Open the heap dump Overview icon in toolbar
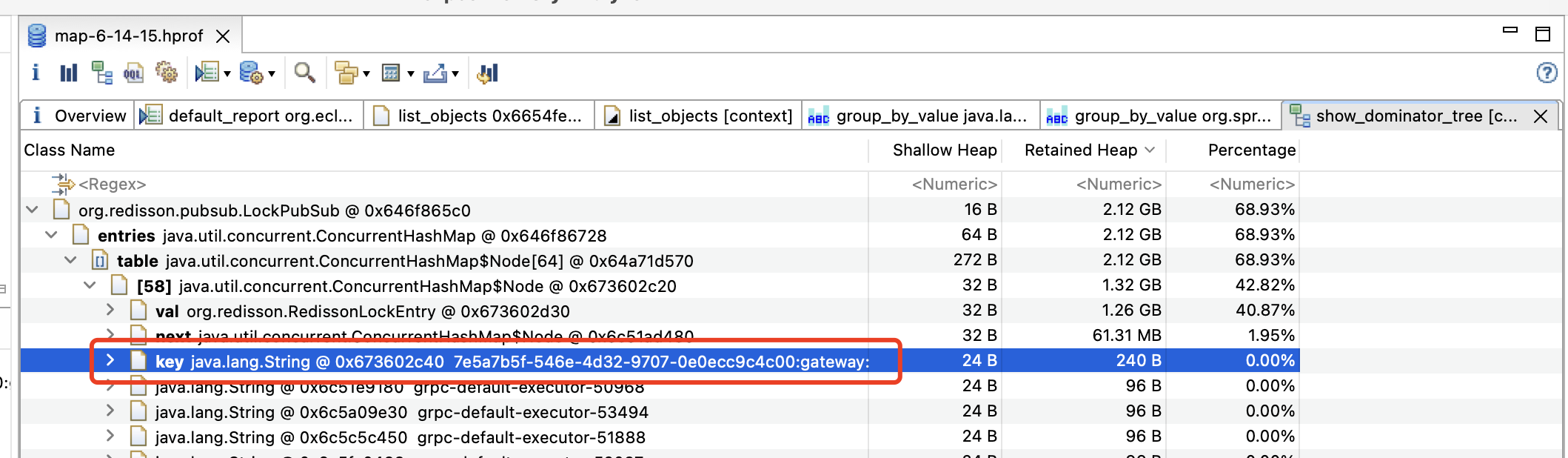This screenshot has height=458, width=1568. [x=36, y=73]
